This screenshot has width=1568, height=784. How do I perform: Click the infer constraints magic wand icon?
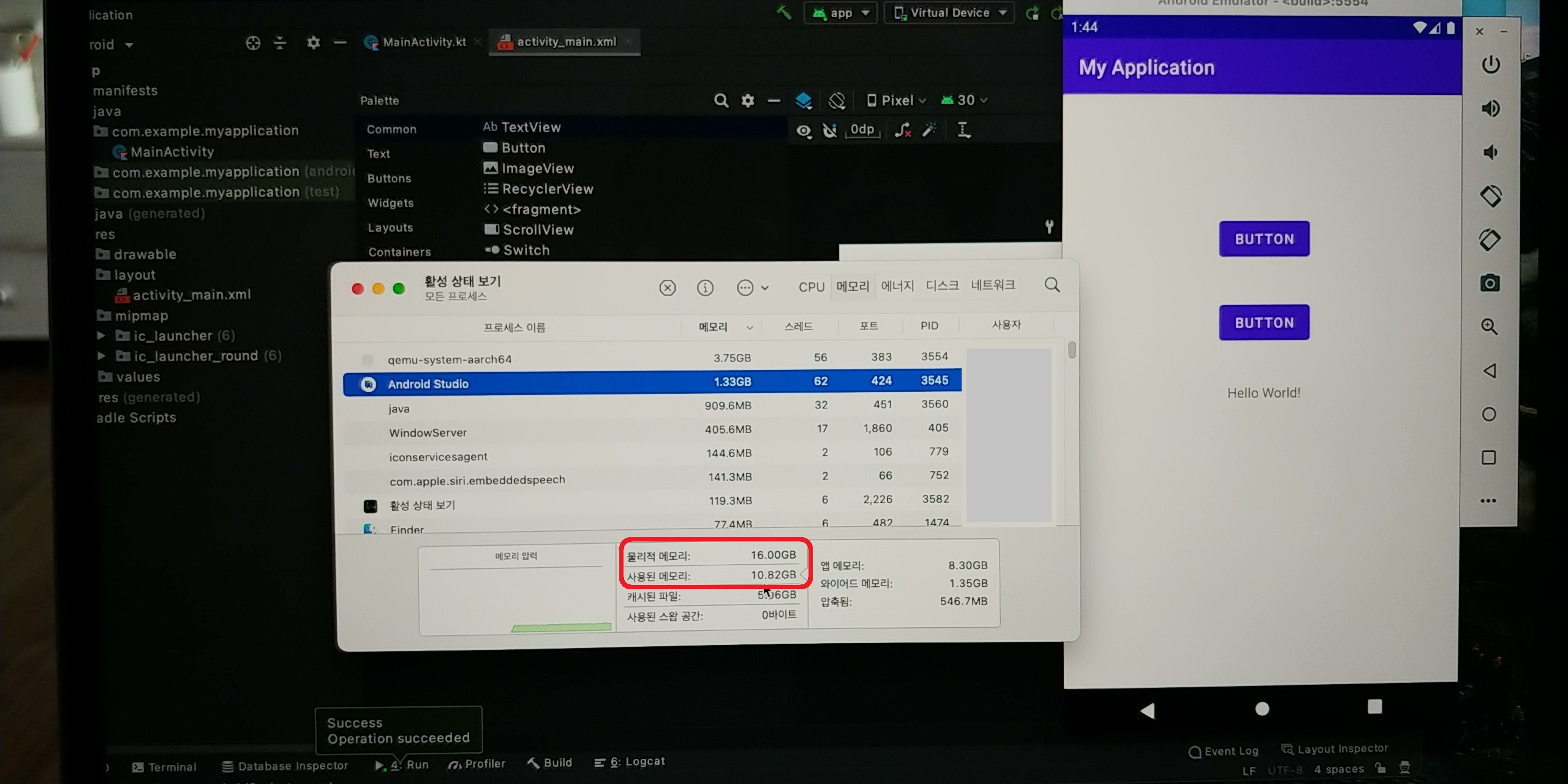coord(930,129)
